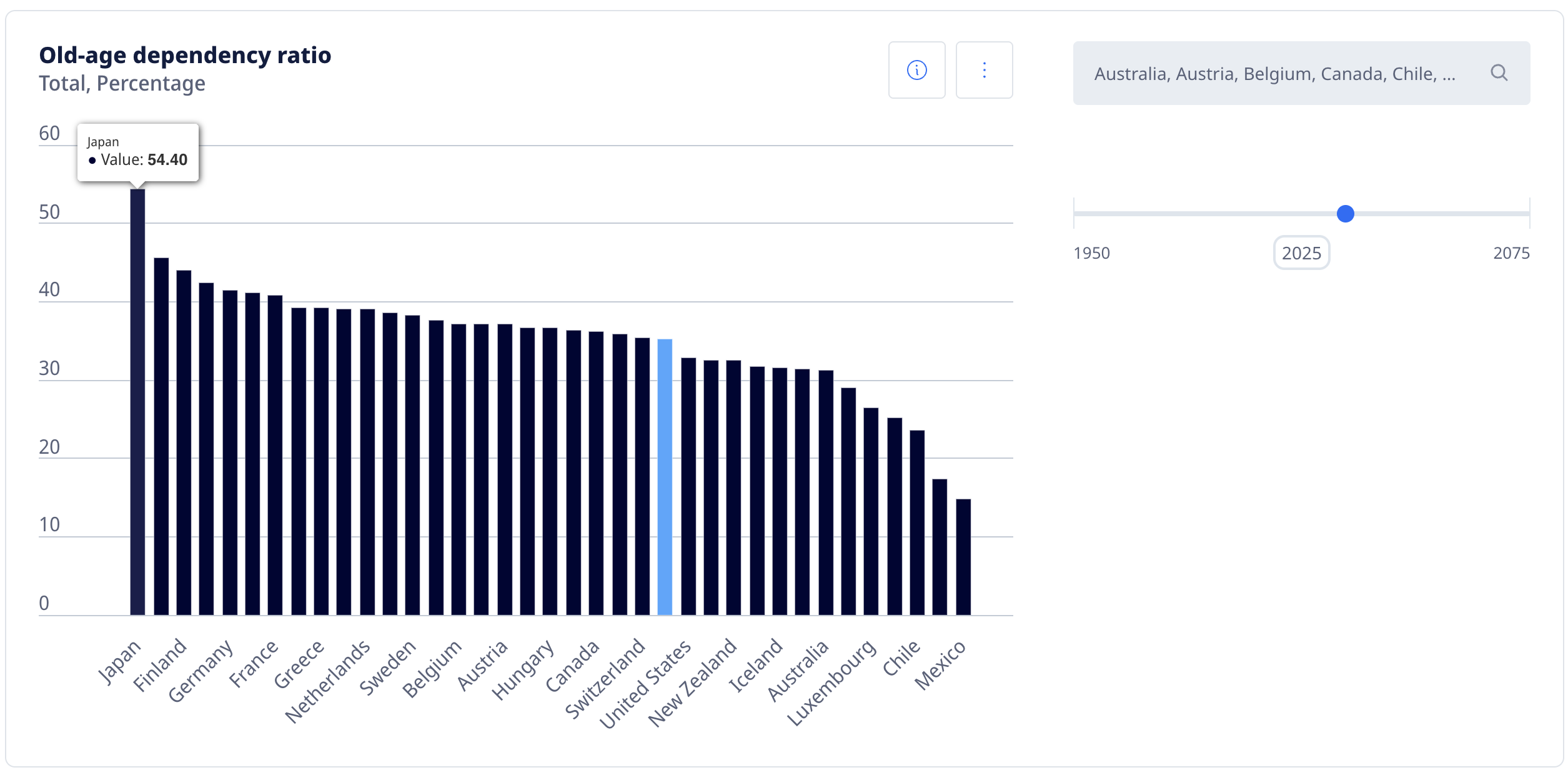Screen dimensions: 1568x775
Task: Open the three-dot more options menu
Action: coord(984,70)
